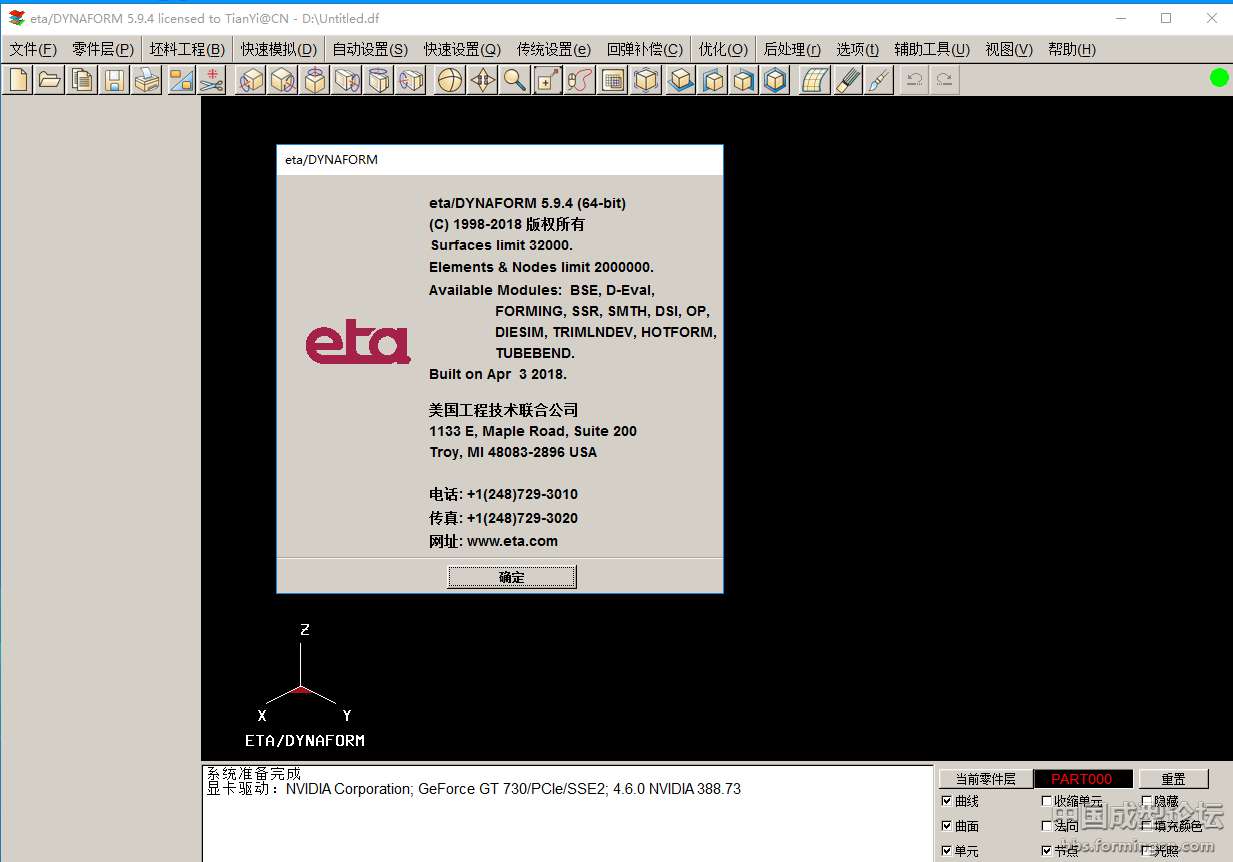Select the second cube rotate icon
This screenshot has width=1233, height=862.
[284, 80]
